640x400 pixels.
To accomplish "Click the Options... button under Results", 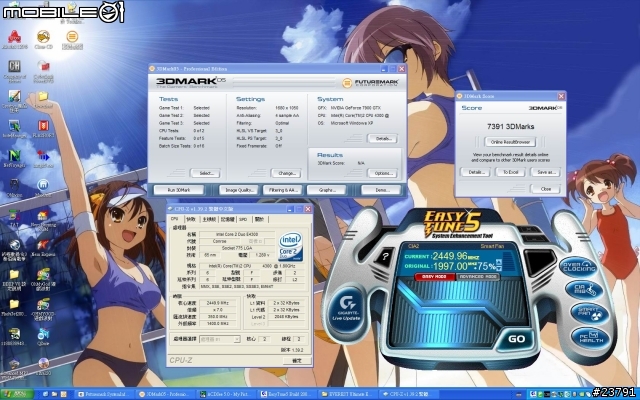I will pyautogui.click(x=382, y=173).
